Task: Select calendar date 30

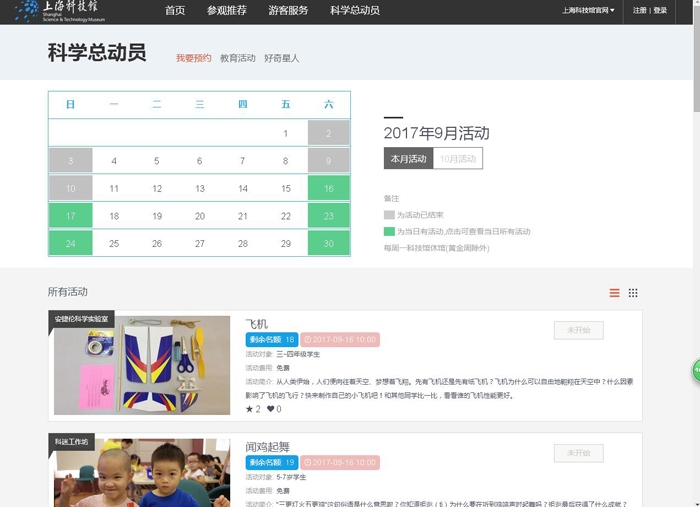Action: (x=329, y=243)
